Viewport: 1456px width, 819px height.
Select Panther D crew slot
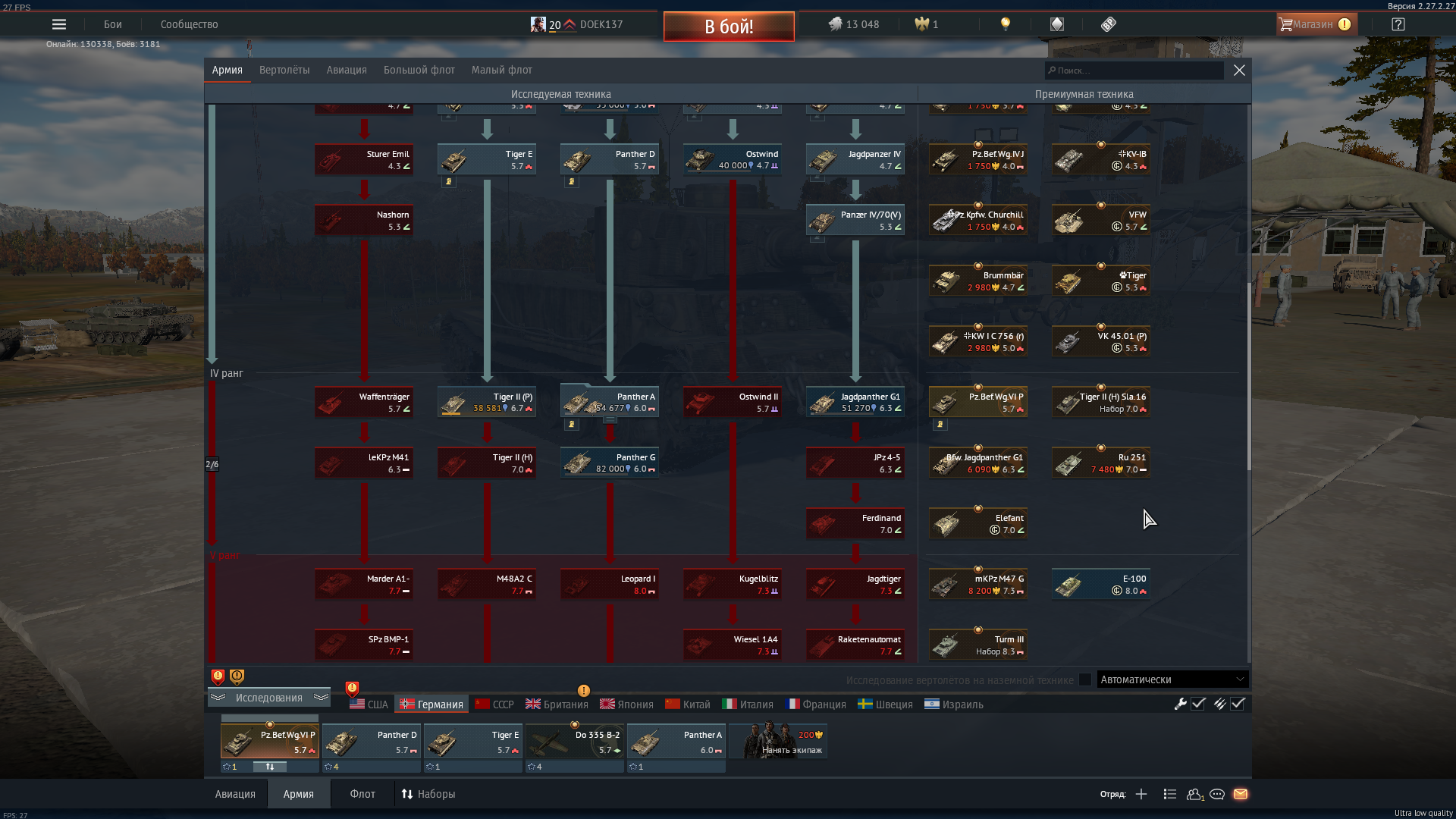point(371,742)
